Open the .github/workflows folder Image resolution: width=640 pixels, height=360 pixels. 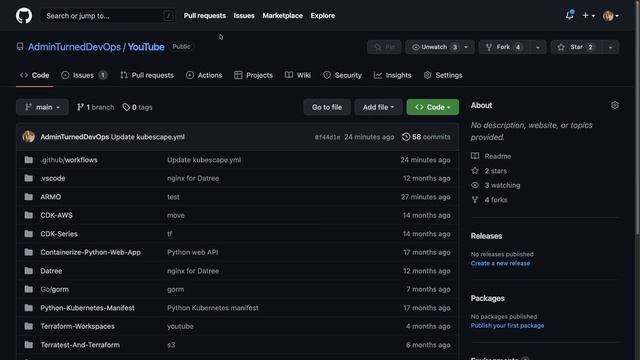69,160
